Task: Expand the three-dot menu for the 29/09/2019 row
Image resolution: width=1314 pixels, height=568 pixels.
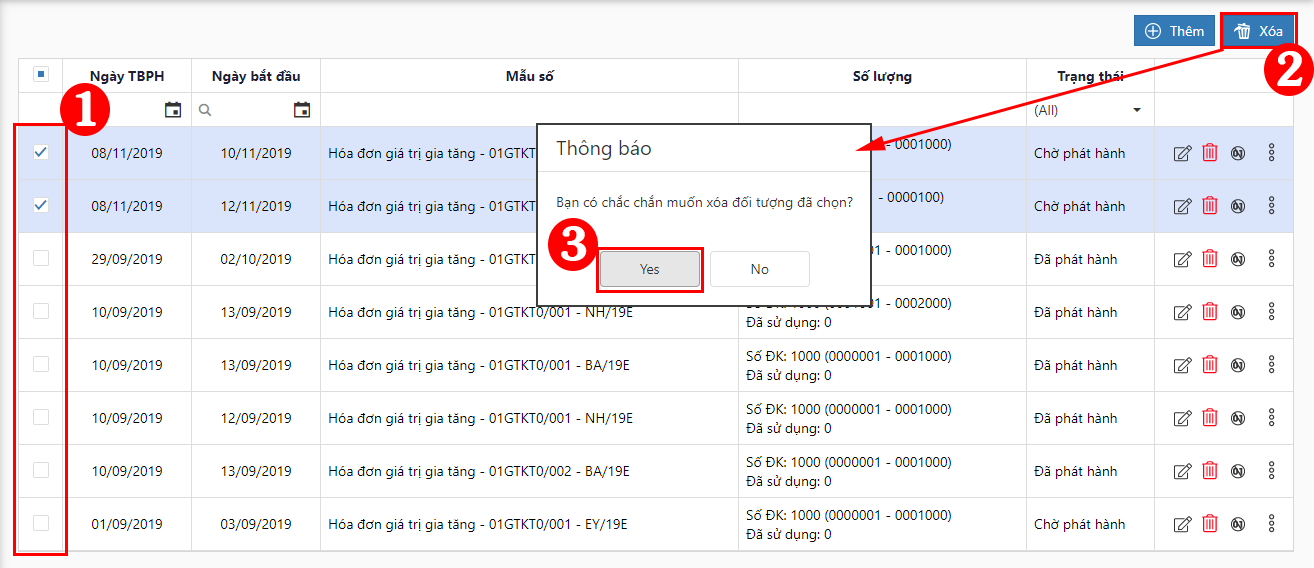Action: pyautogui.click(x=1271, y=259)
